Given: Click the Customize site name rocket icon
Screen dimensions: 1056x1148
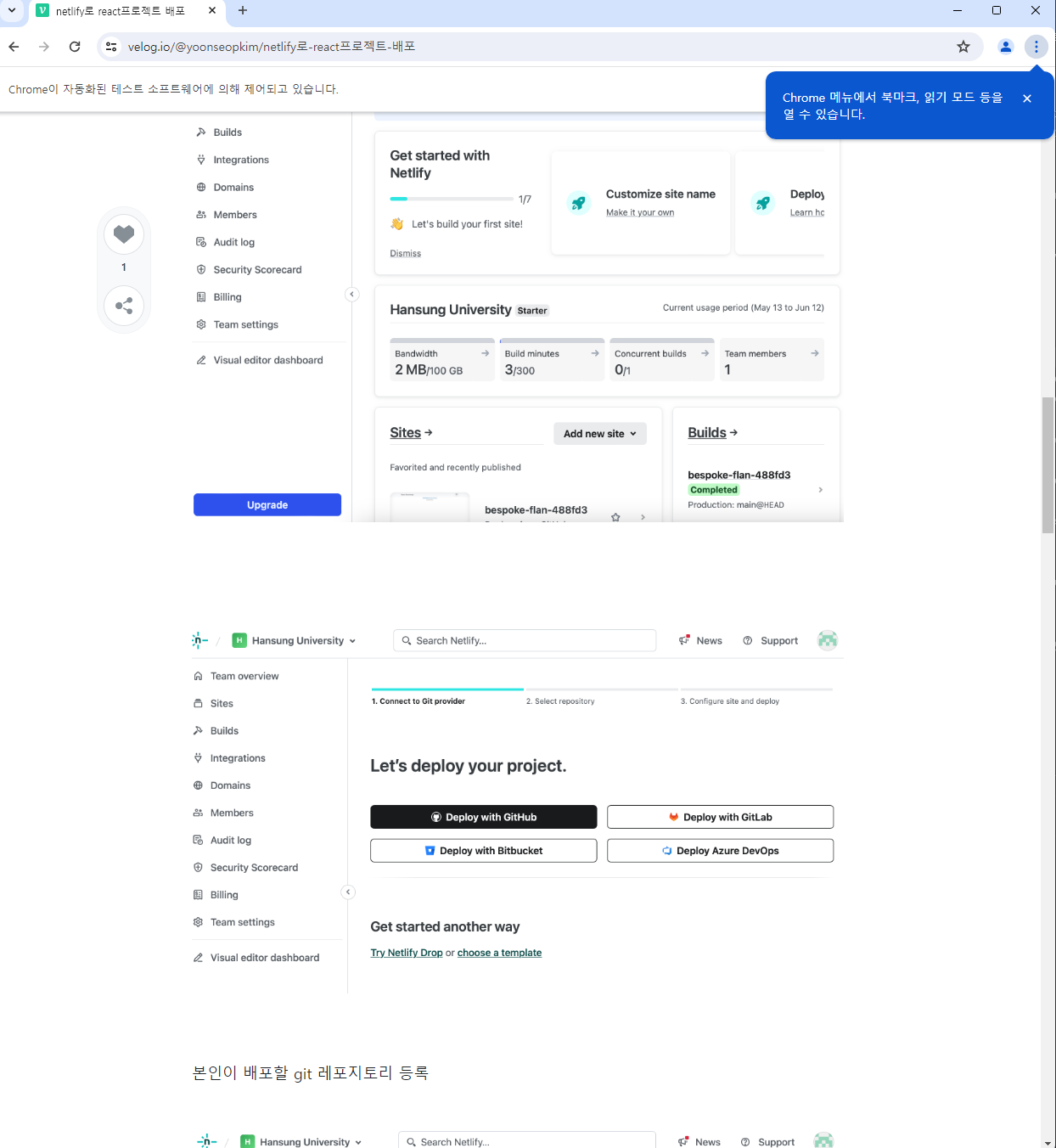Looking at the screenshot, I should coord(579,203).
